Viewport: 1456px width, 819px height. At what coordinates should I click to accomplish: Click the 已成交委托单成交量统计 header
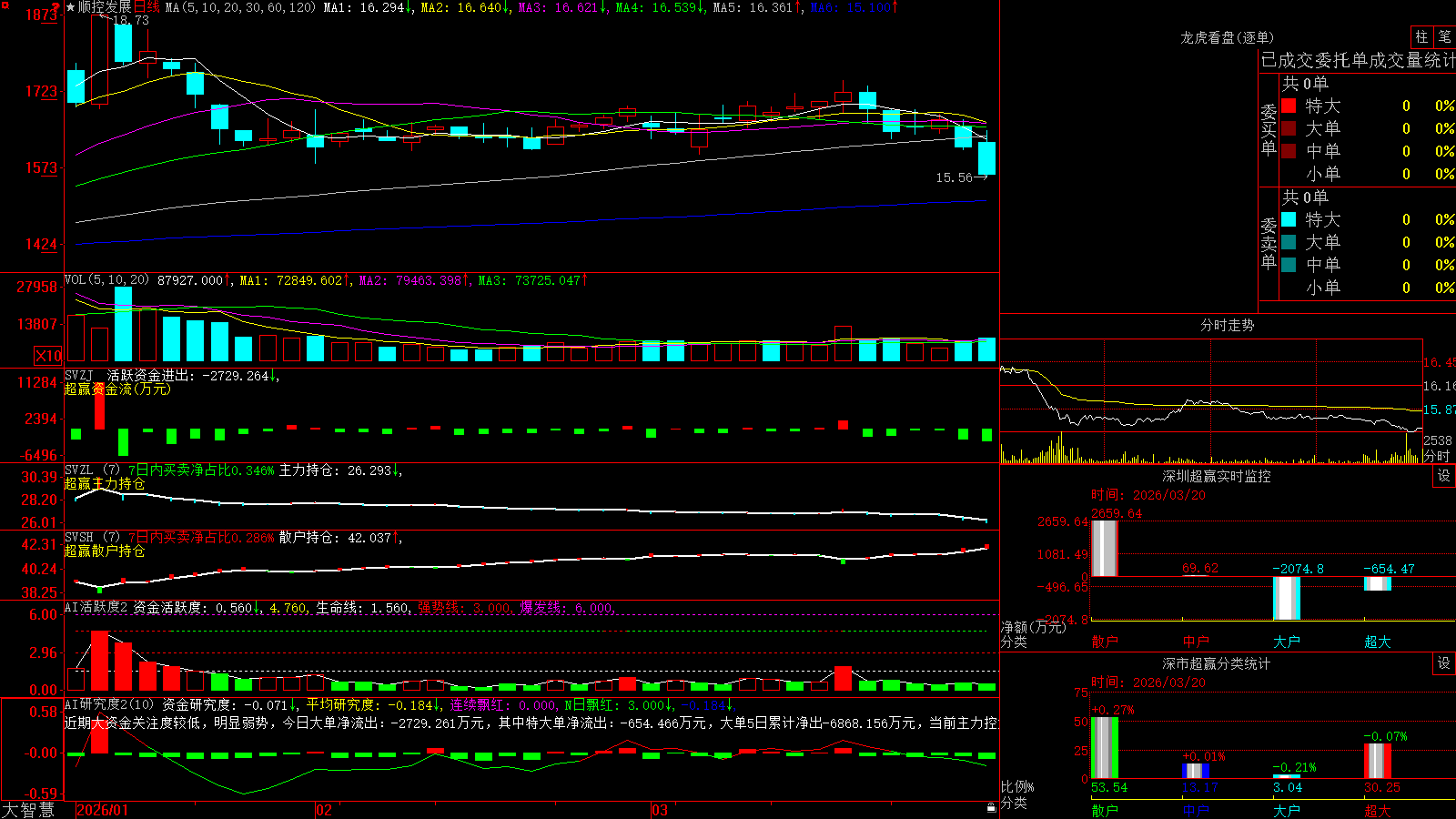[1358, 60]
